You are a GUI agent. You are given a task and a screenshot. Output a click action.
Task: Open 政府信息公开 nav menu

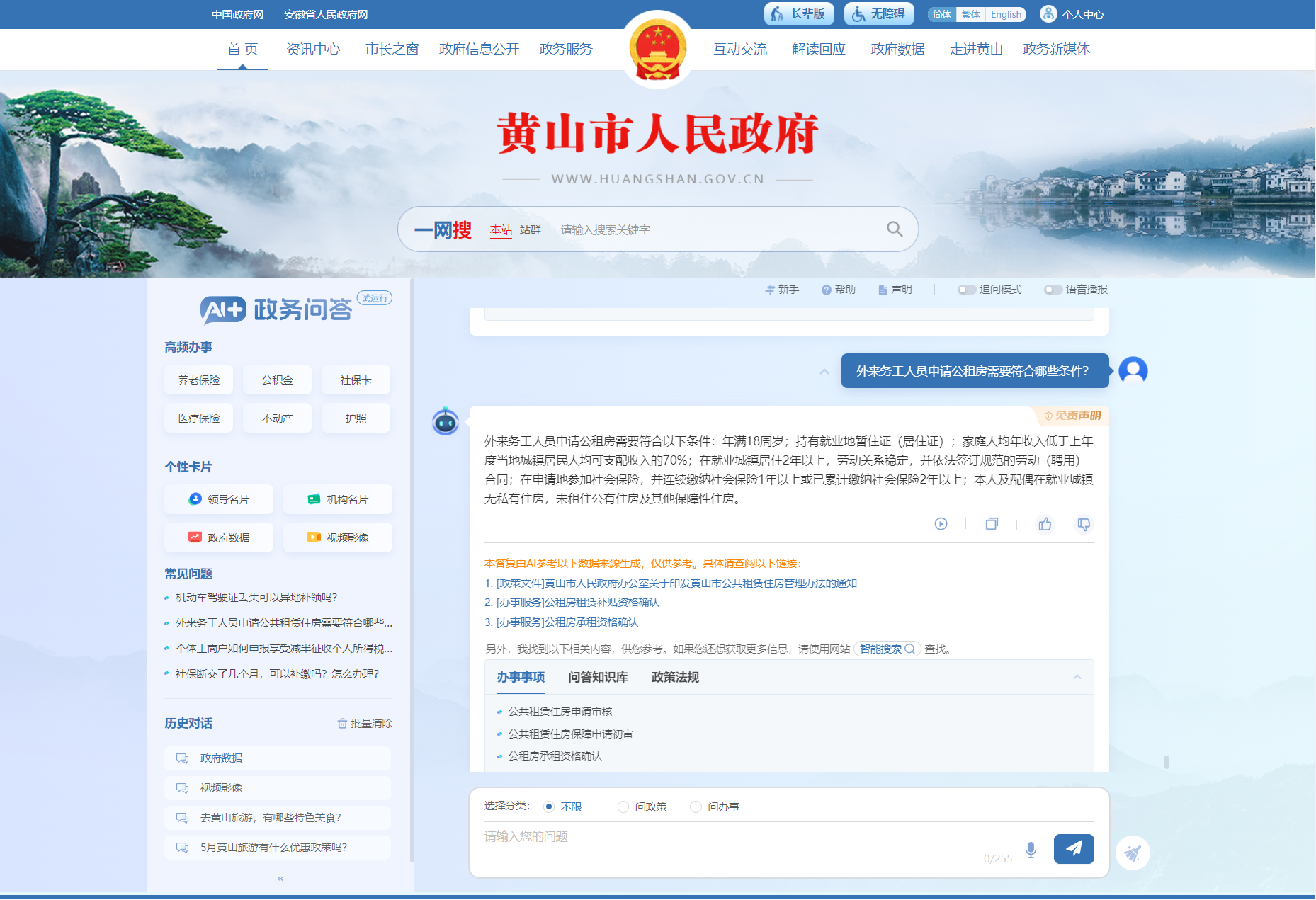480,49
